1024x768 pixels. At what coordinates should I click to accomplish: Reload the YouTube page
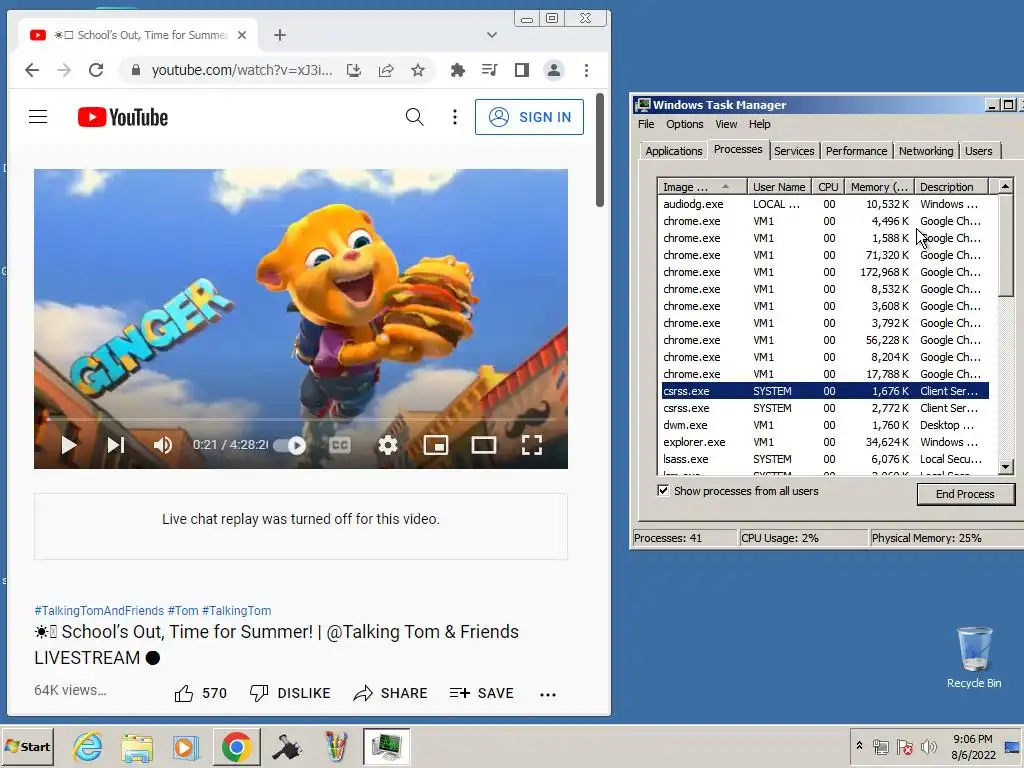tap(96, 70)
